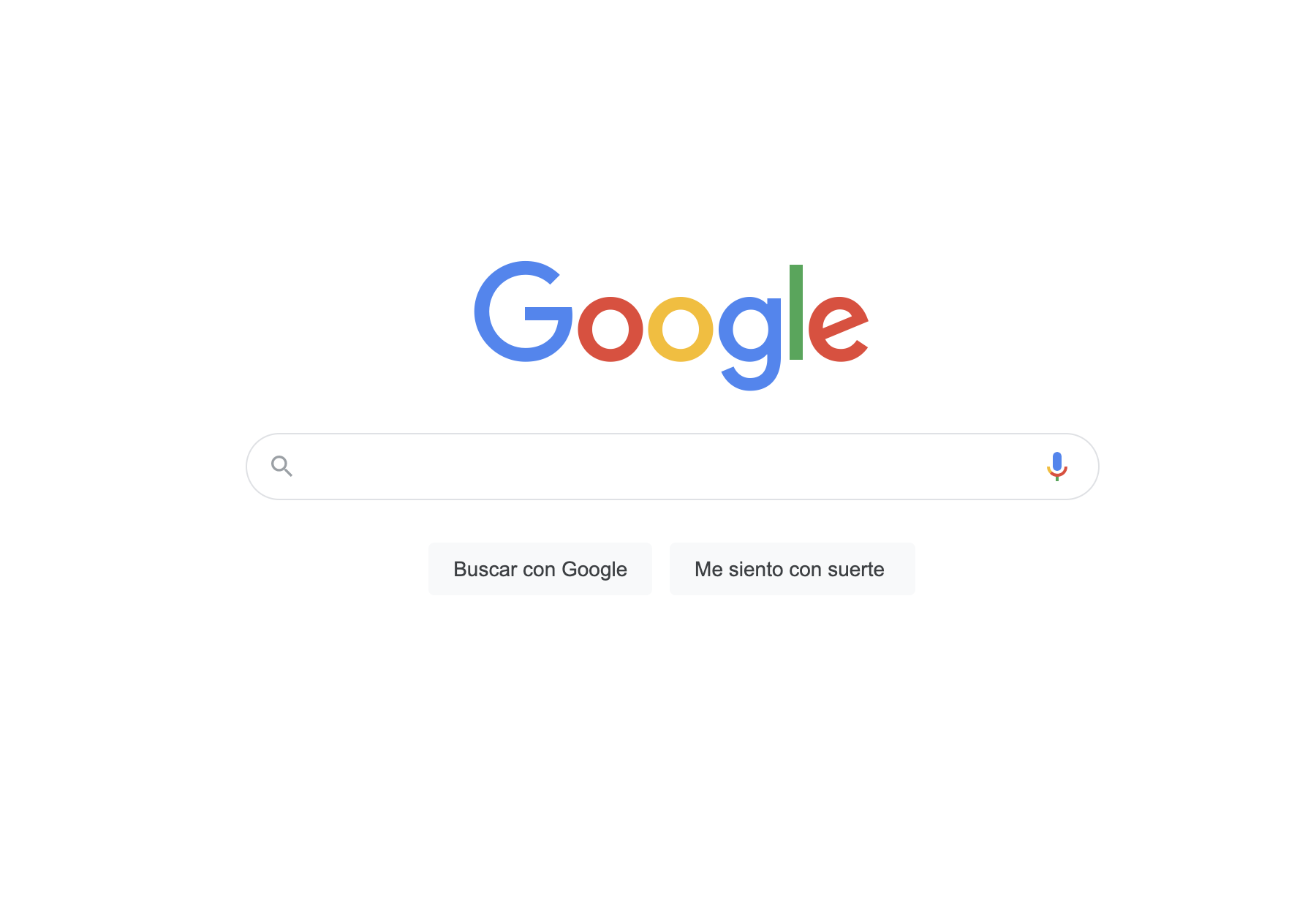
Task: Click the blue capital G in logo
Action: tap(523, 312)
